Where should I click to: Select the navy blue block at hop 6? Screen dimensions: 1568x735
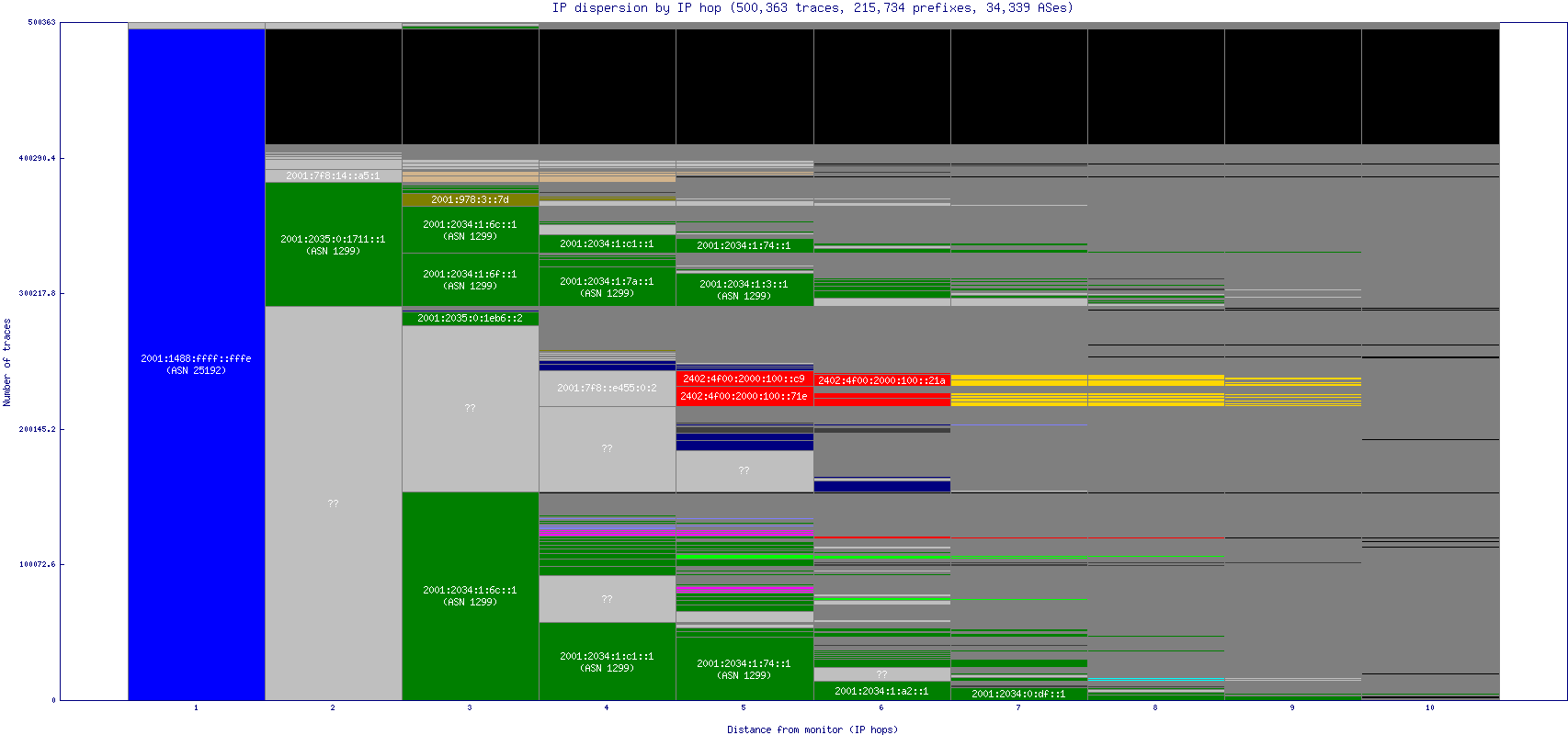[881, 486]
